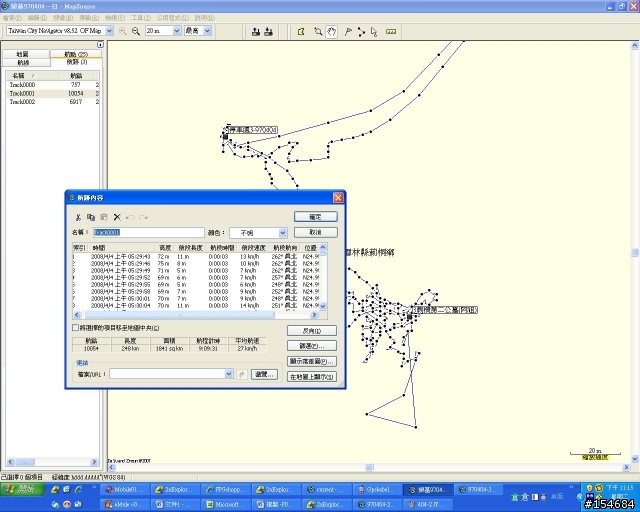Open the File menu
Viewport: 640px width, 512px height.
coord(12,18)
